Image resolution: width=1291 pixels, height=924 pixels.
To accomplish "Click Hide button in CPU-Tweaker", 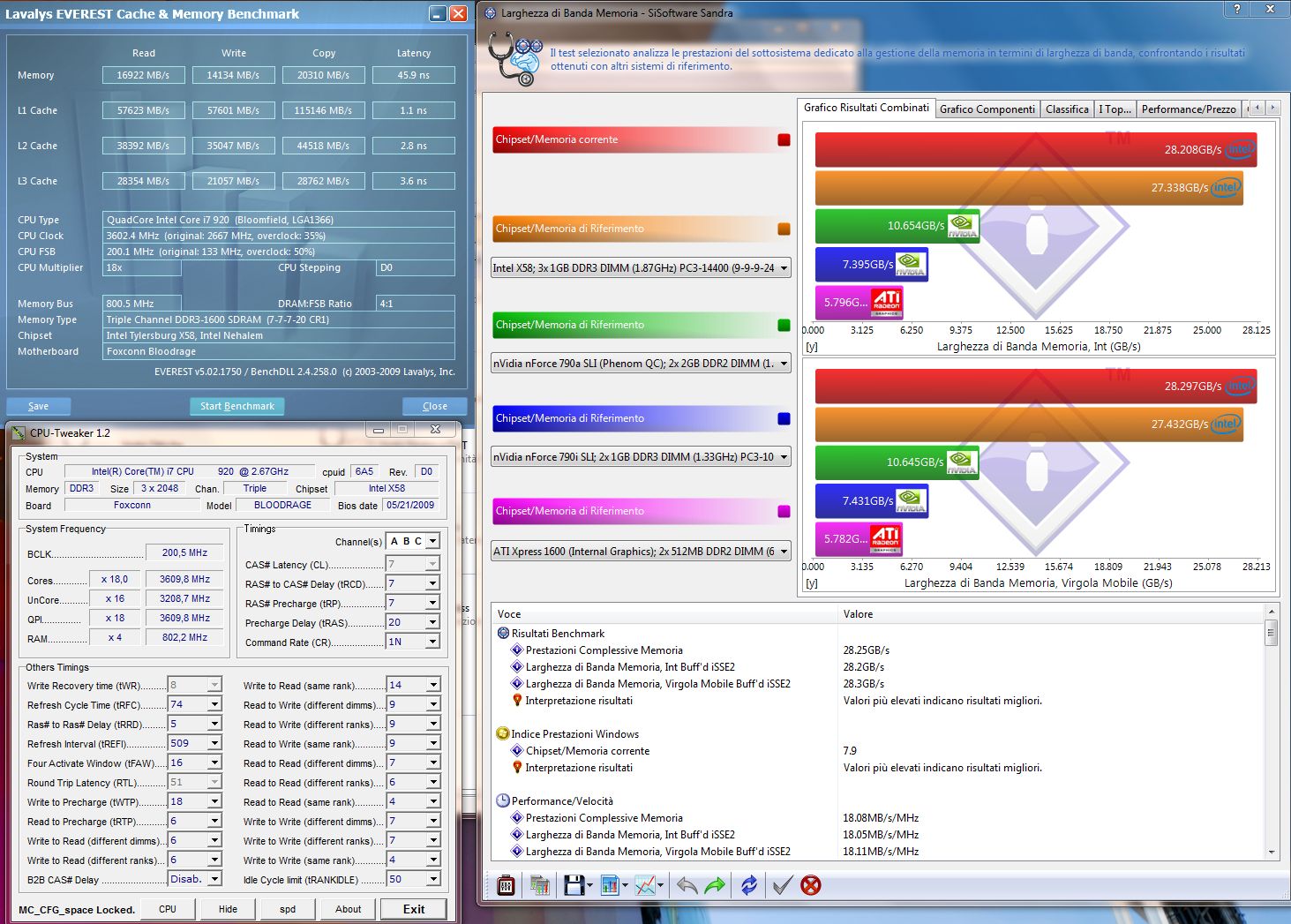I will pyautogui.click(x=228, y=909).
